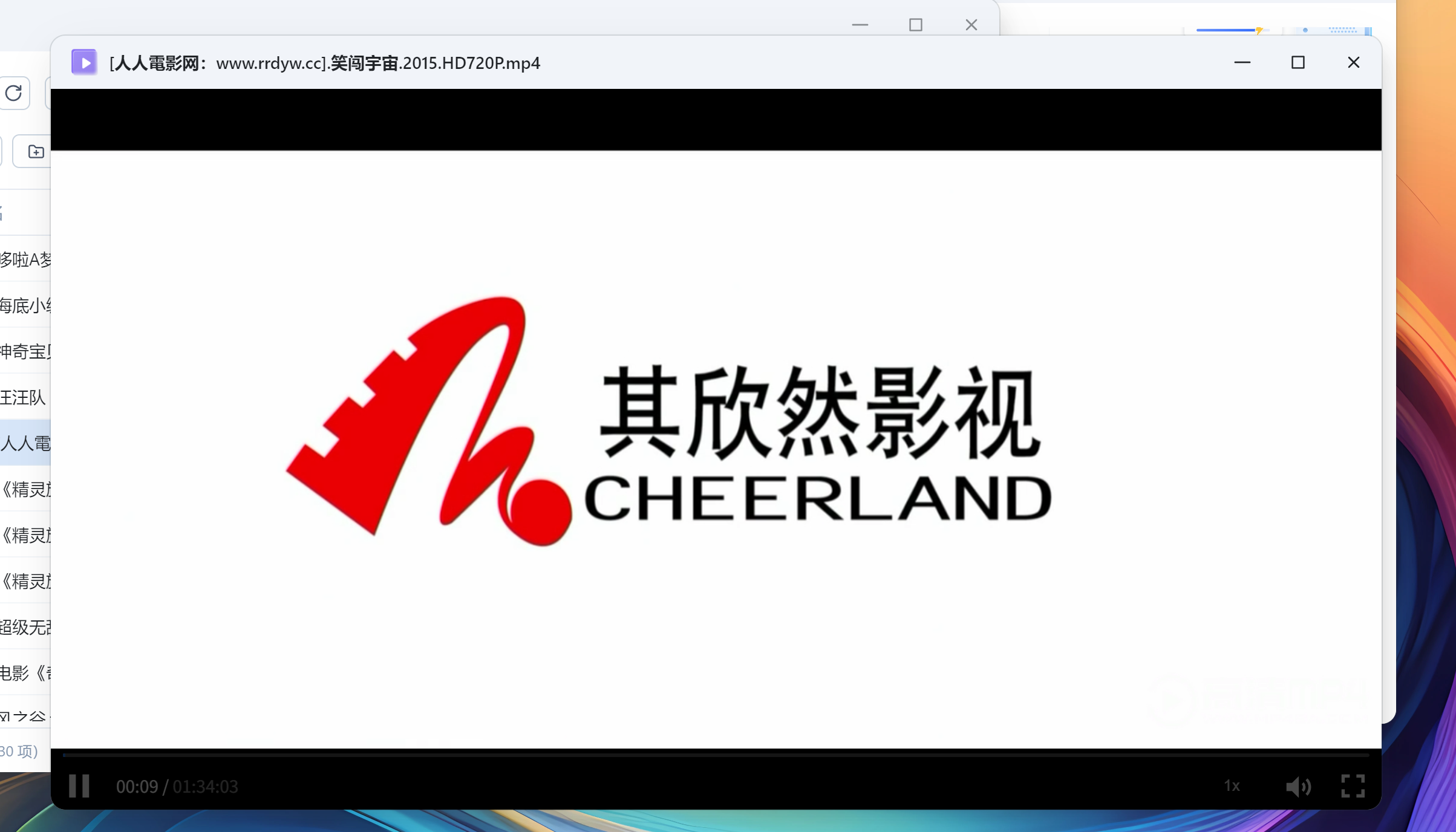The image size is (1456, 832).
Task: Select the 汪汪队 file list entry
Action: [23, 397]
